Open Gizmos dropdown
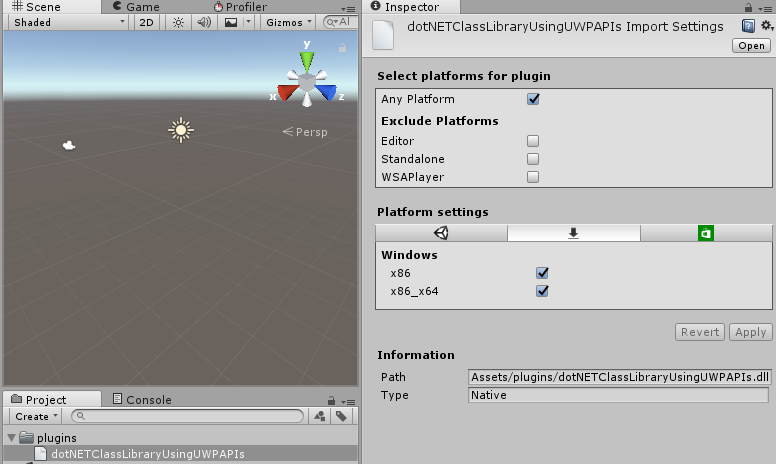The image size is (776, 464). click(289, 22)
